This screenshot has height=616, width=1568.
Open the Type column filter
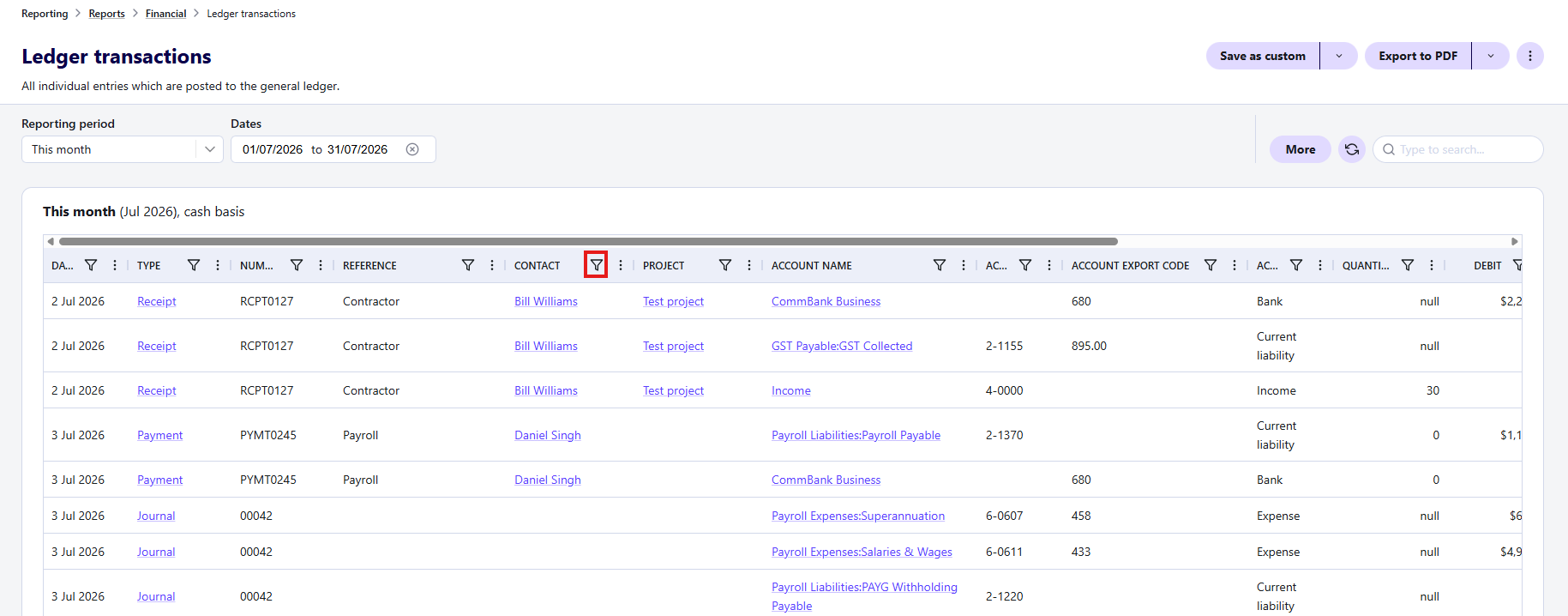click(x=194, y=265)
